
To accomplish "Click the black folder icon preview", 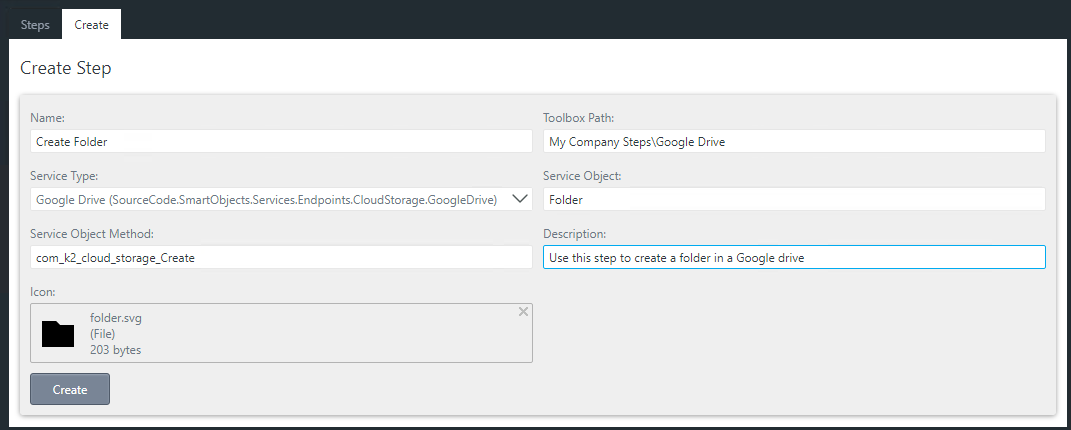I will [x=58, y=334].
